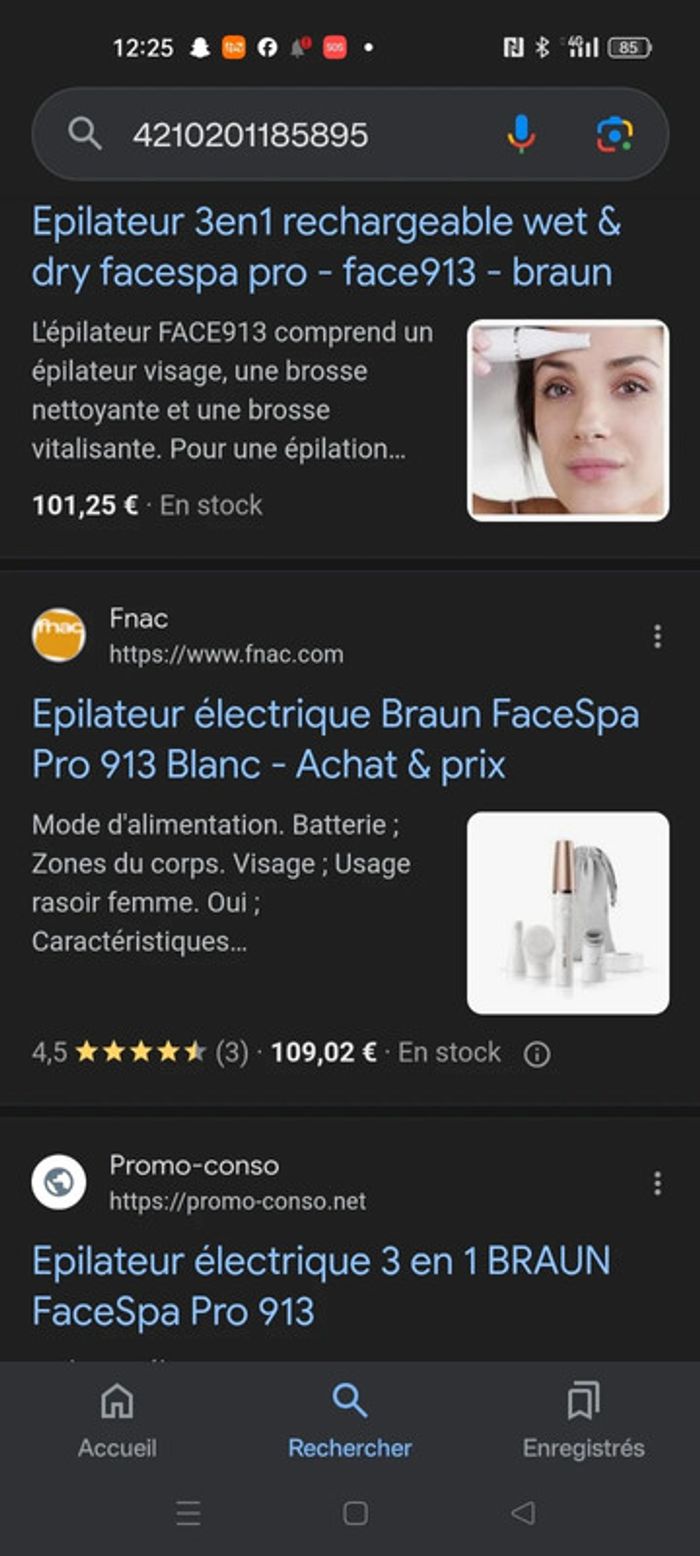Switch to the Rechercher tab

tap(350, 1420)
